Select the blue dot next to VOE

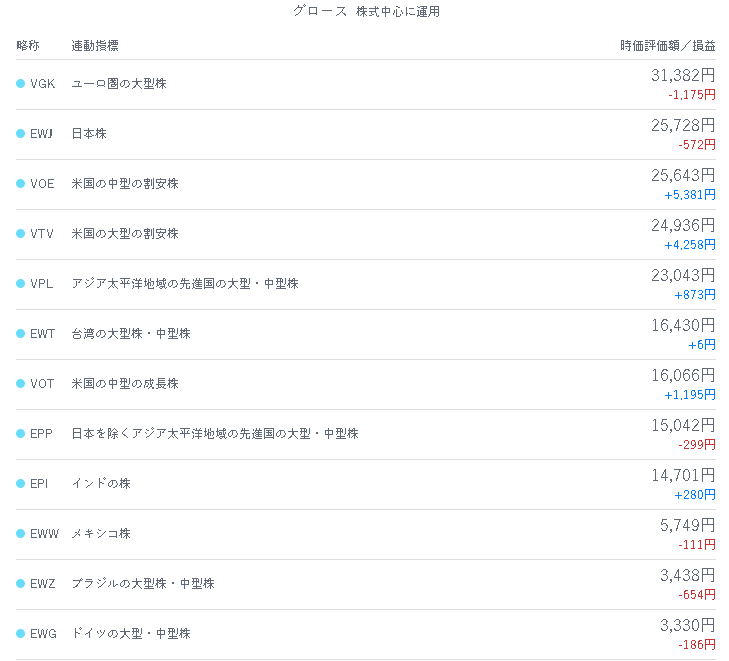pos(20,184)
